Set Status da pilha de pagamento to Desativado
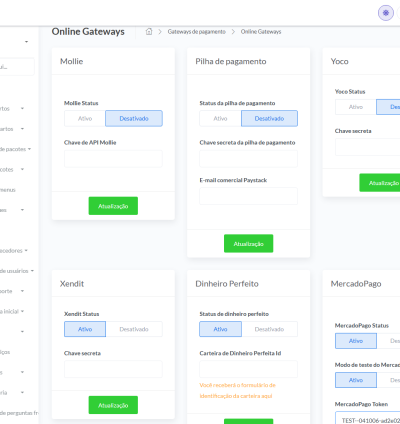 tap(269, 118)
